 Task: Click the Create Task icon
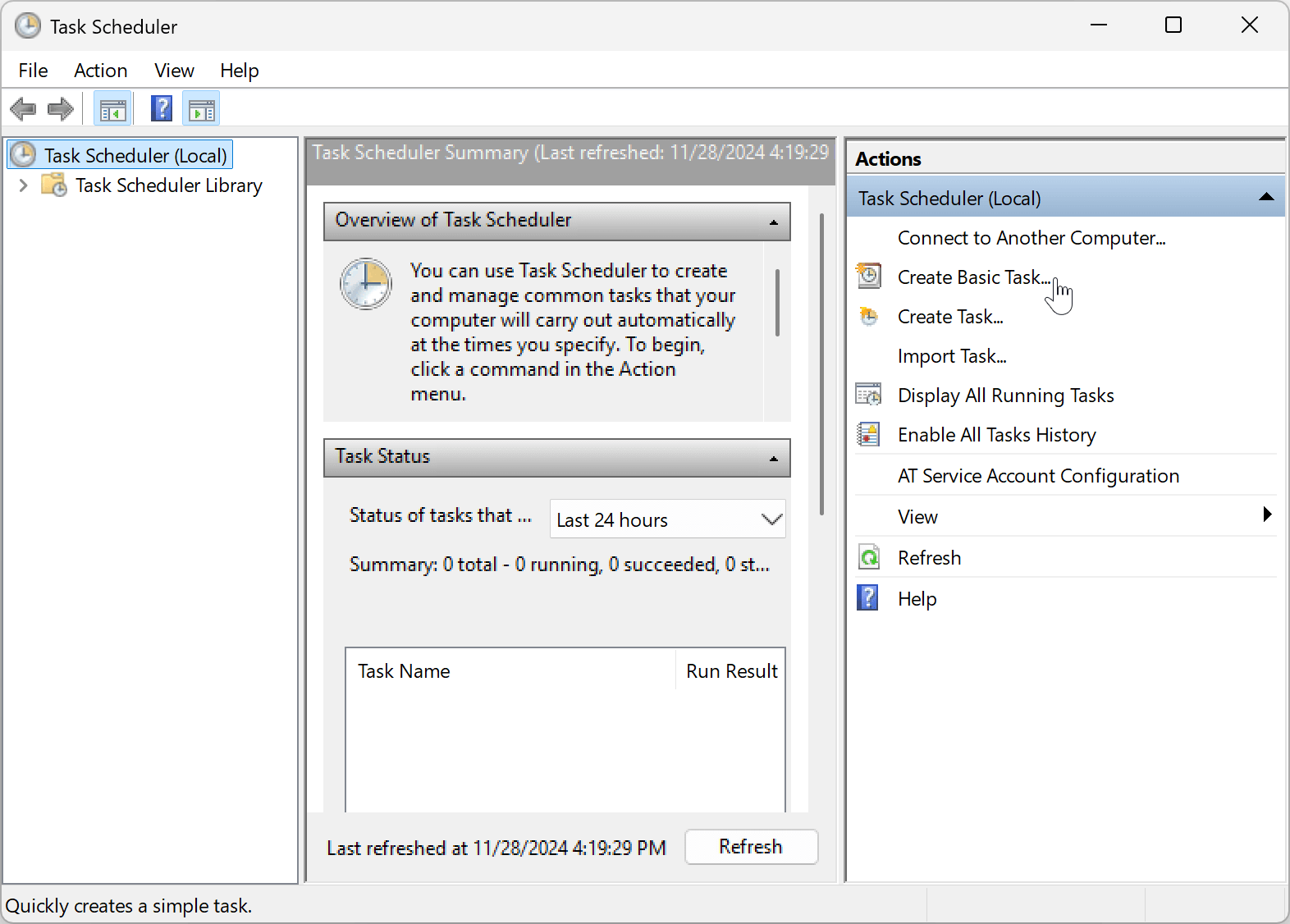click(869, 316)
